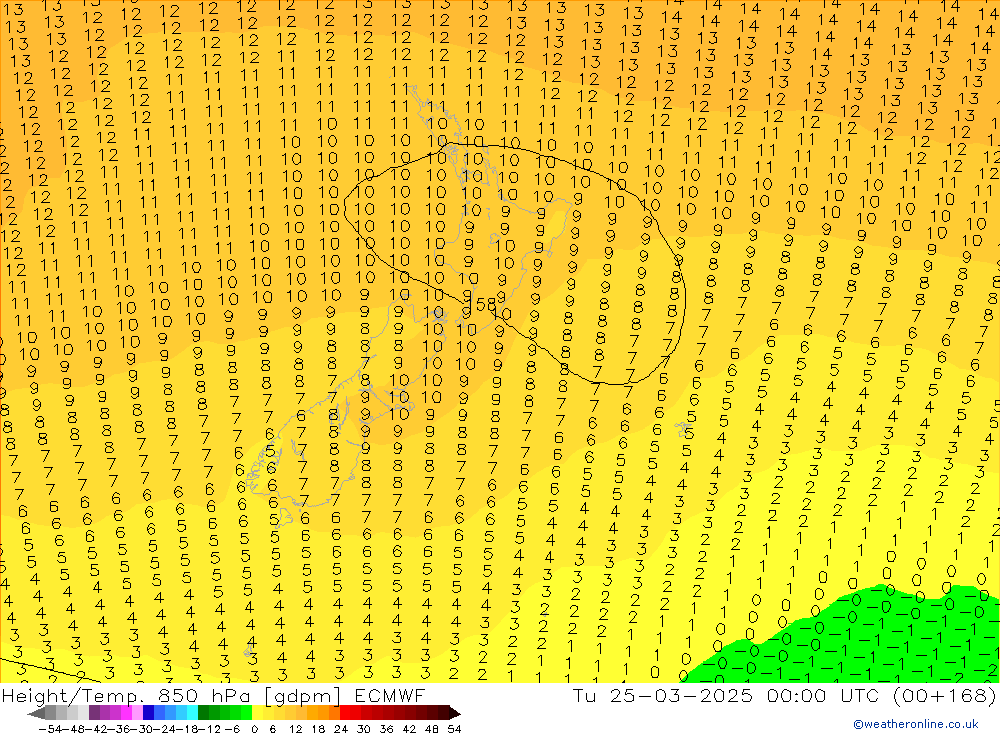Click the 'Tu 25-03-2025 00:00 UTC' timestamp
The width and height of the screenshot is (1000, 733).
click(x=728, y=695)
